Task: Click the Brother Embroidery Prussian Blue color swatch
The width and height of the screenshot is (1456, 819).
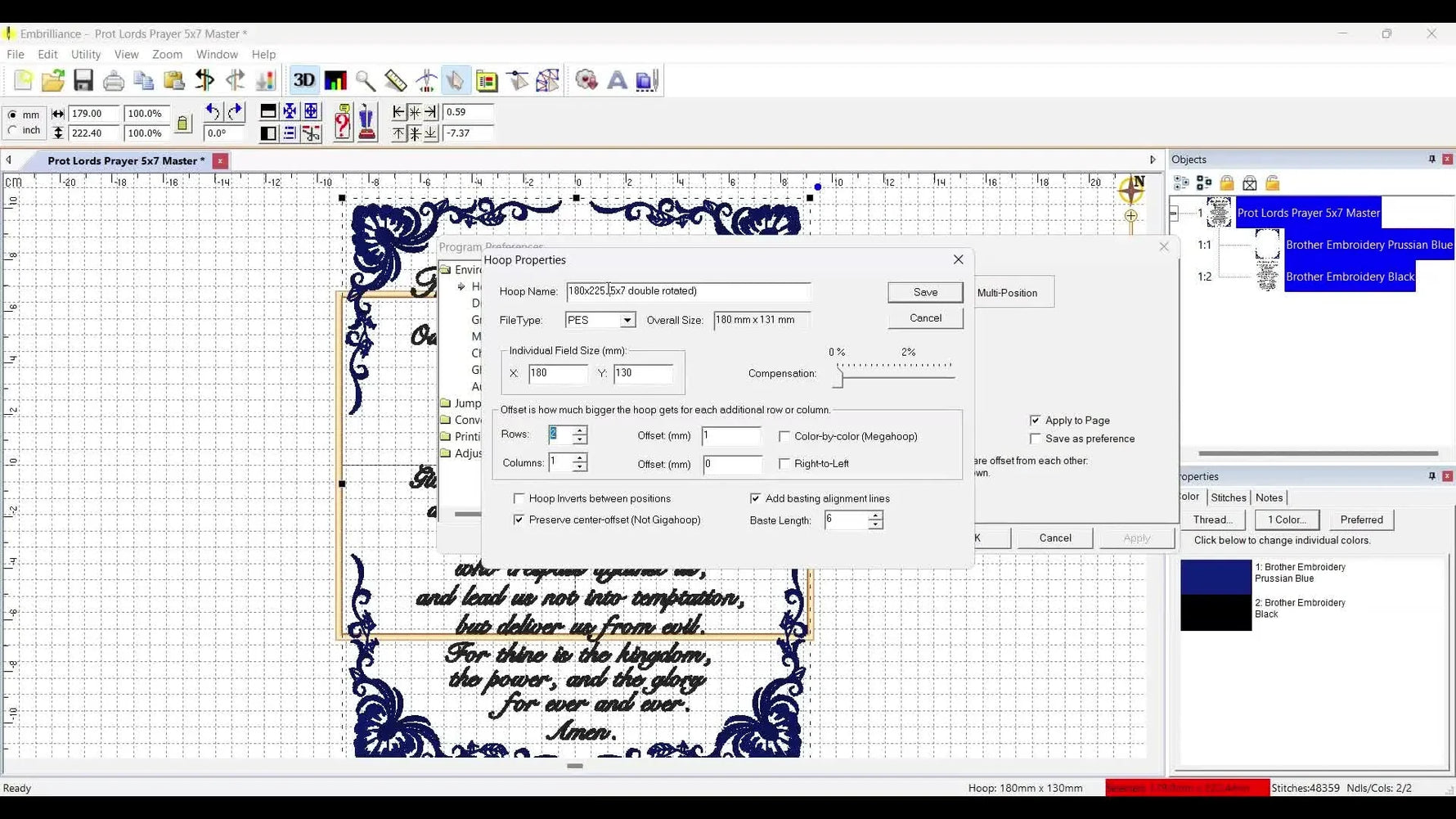Action: pyautogui.click(x=1215, y=576)
